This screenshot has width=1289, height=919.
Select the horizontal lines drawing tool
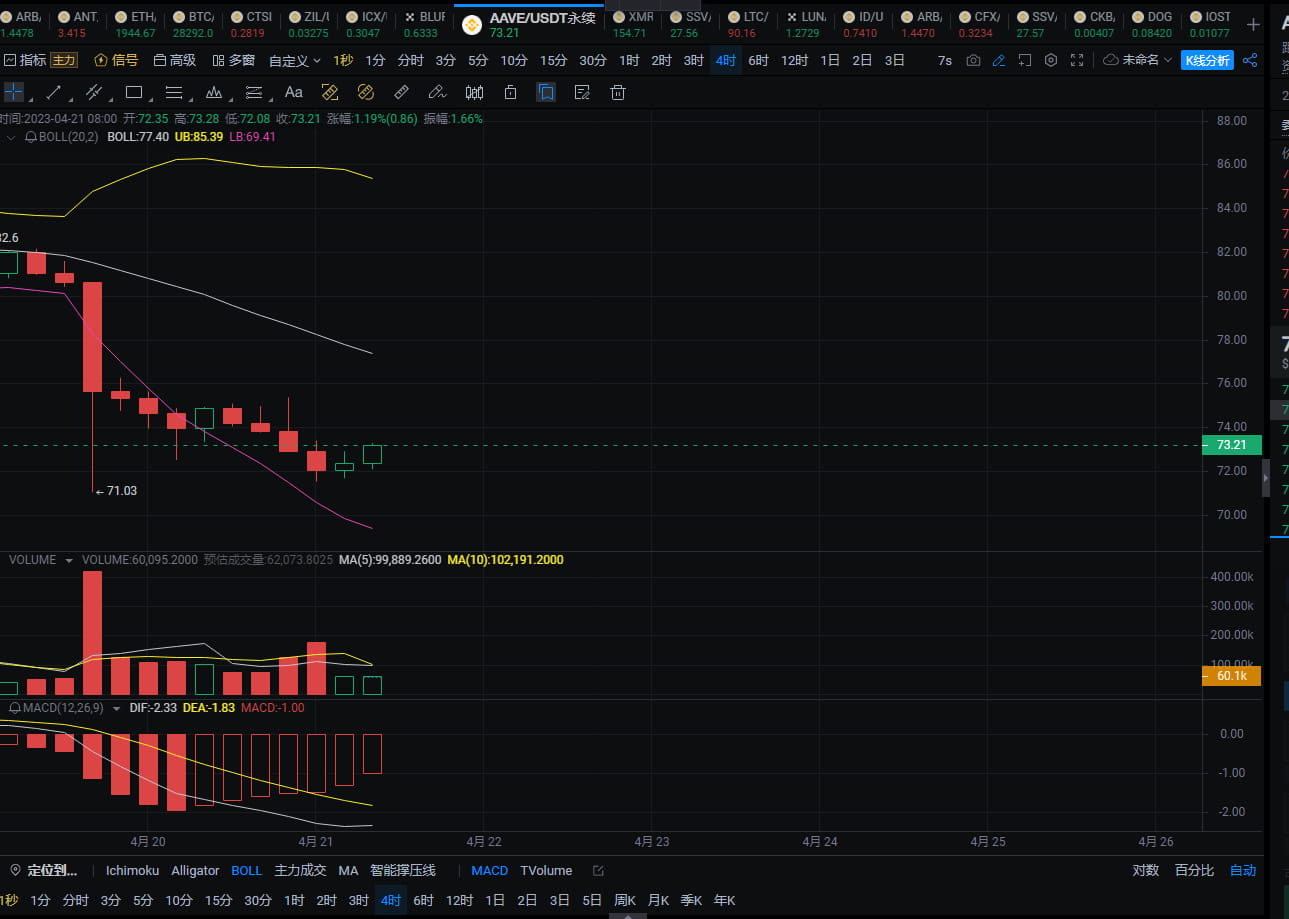(x=174, y=92)
